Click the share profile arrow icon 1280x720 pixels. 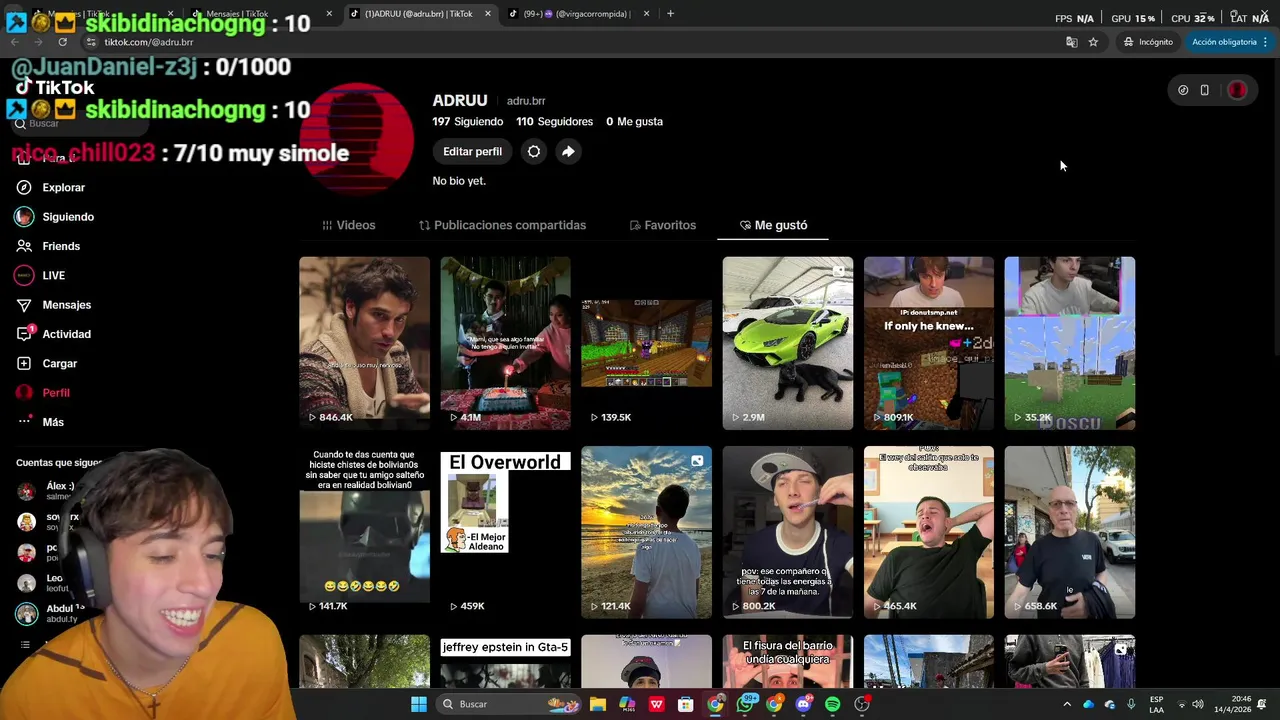pyautogui.click(x=568, y=151)
